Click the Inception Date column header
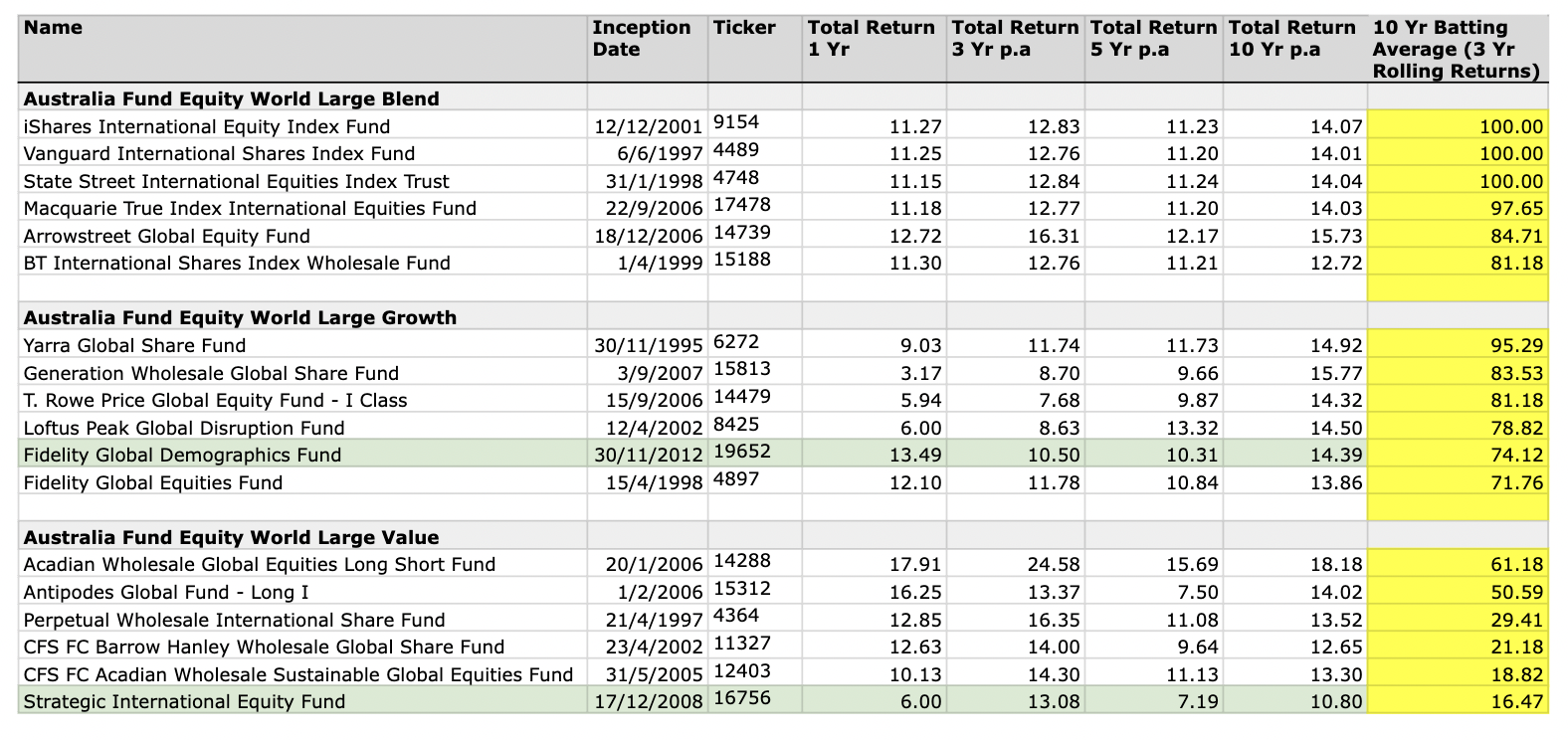 point(641,38)
